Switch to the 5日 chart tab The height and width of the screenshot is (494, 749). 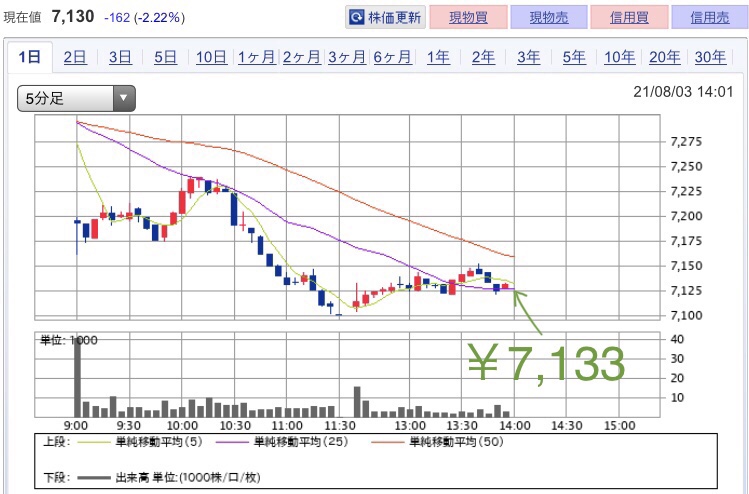(165, 57)
